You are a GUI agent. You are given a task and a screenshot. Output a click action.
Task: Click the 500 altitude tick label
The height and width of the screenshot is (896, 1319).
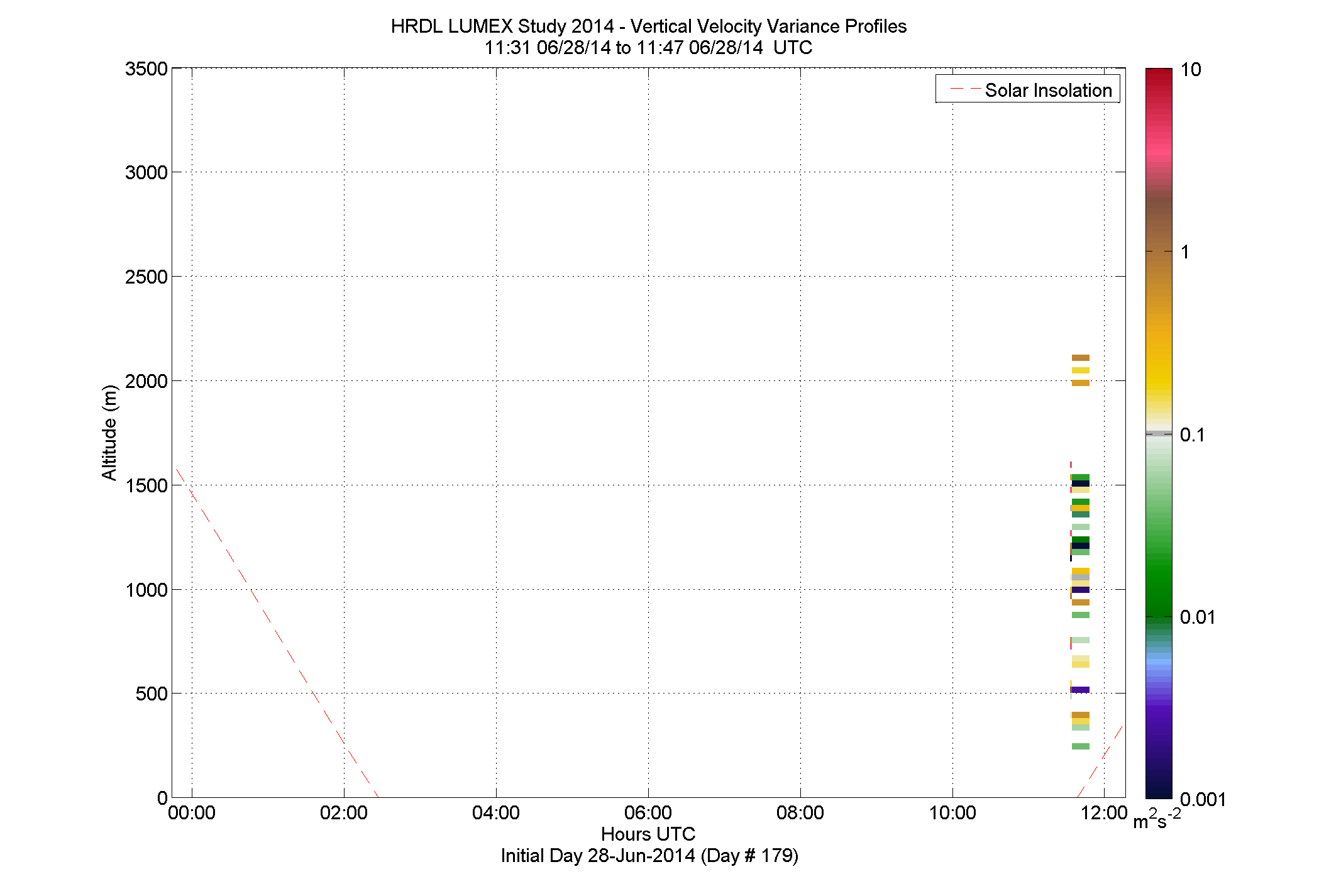click(x=152, y=694)
